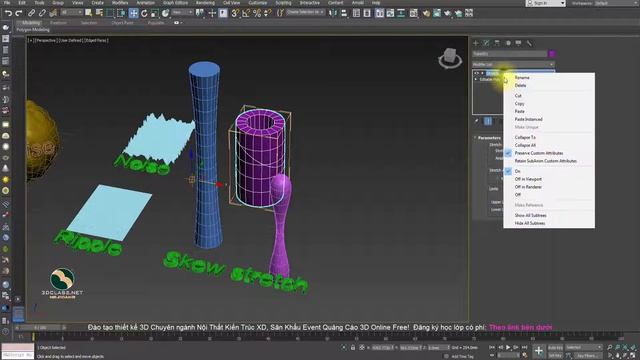This screenshot has width=640, height=360.
Task: Open the Selected key filter dropdown
Action: tap(583, 347)
